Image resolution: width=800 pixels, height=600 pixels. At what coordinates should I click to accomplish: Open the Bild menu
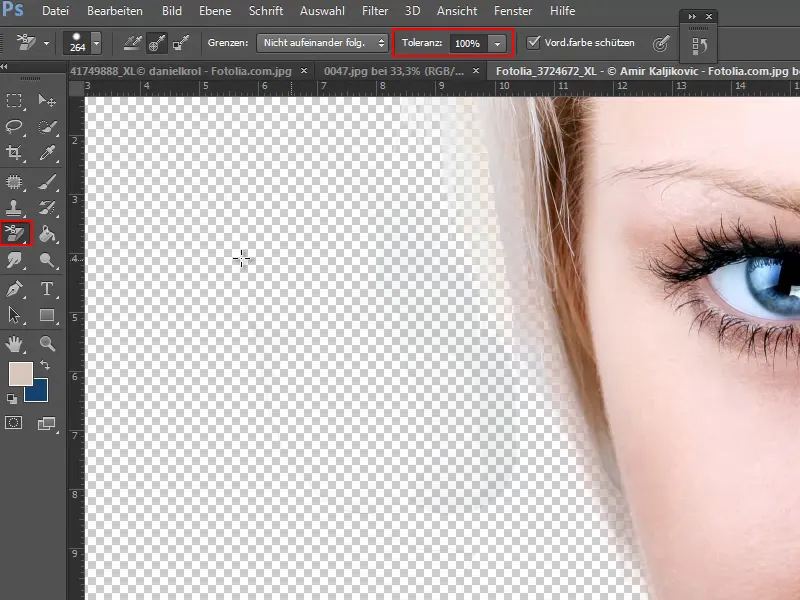tap(172, 11)
